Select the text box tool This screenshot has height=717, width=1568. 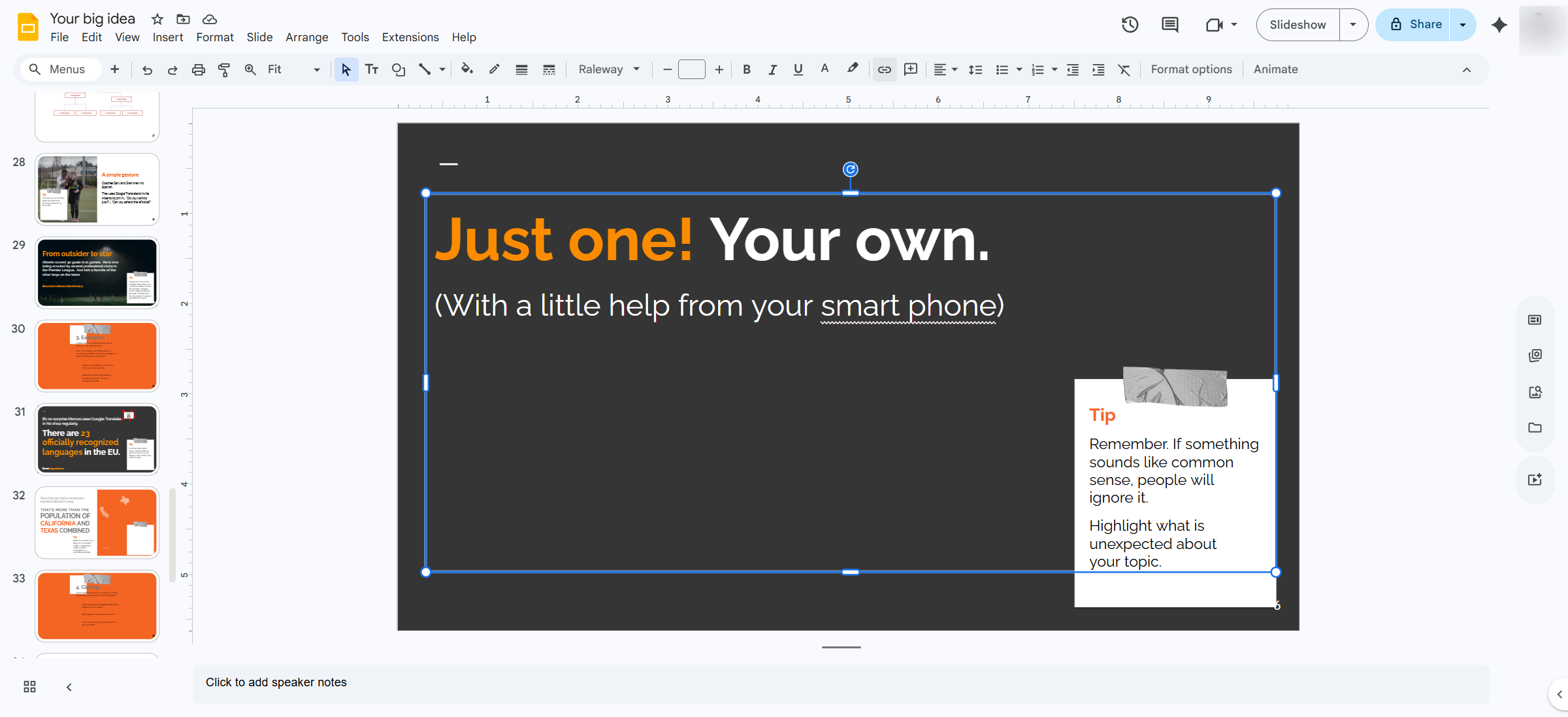pyautogui.click(x=372, y=69)
